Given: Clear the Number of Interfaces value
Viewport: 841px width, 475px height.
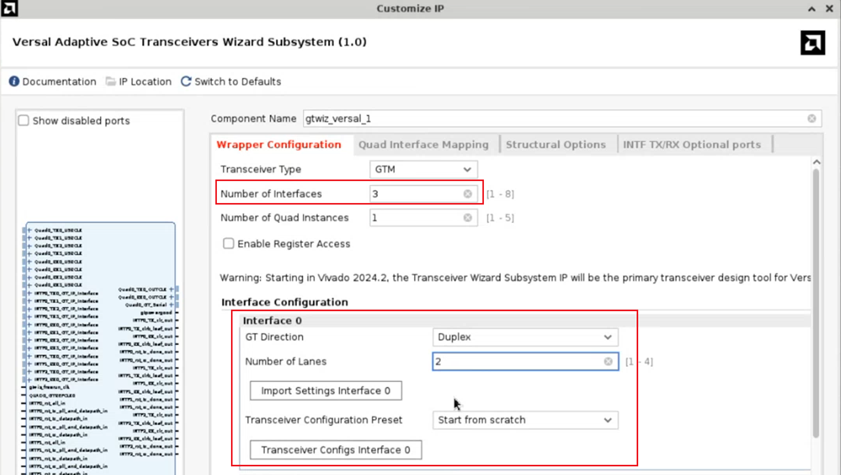Looking at the screenshot, I should [x=468, y=194].
